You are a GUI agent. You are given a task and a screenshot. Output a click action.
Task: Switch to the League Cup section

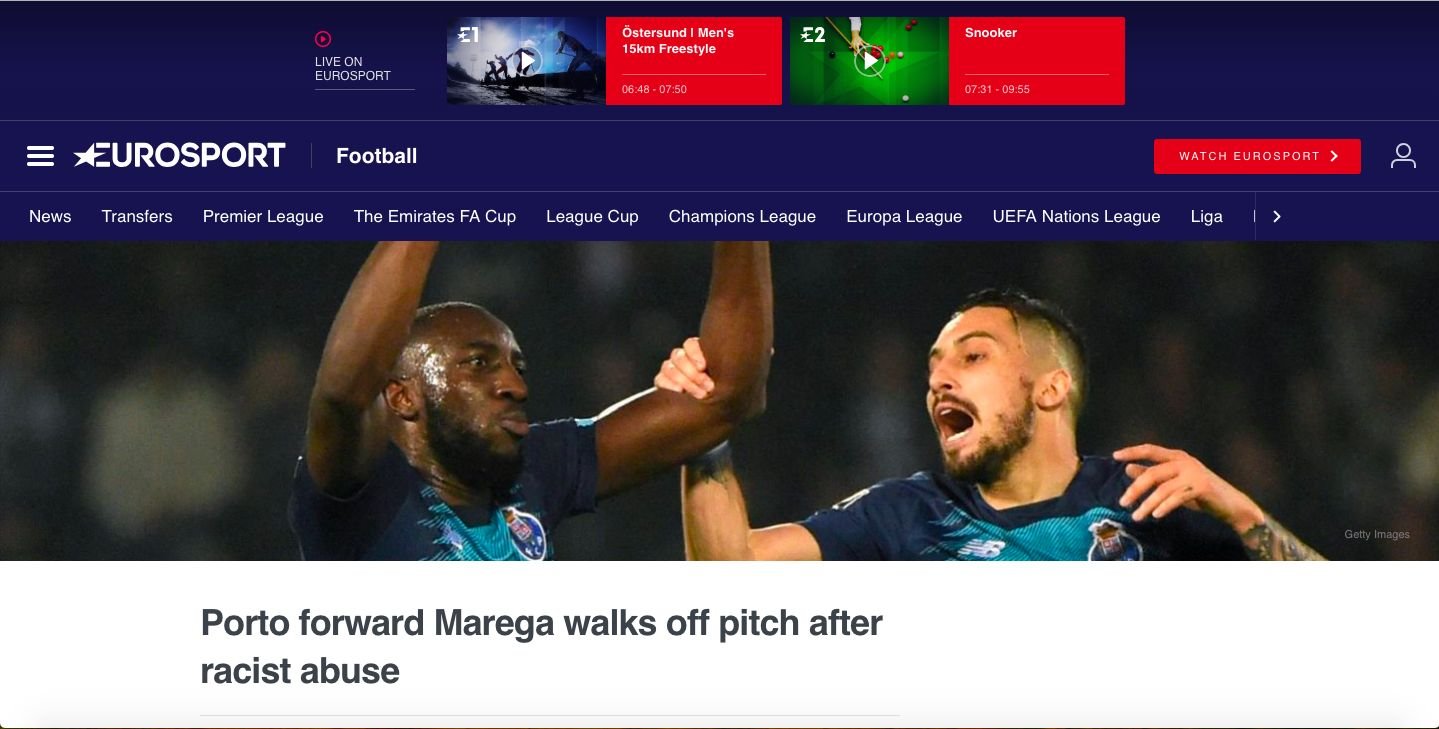(592, 216)
